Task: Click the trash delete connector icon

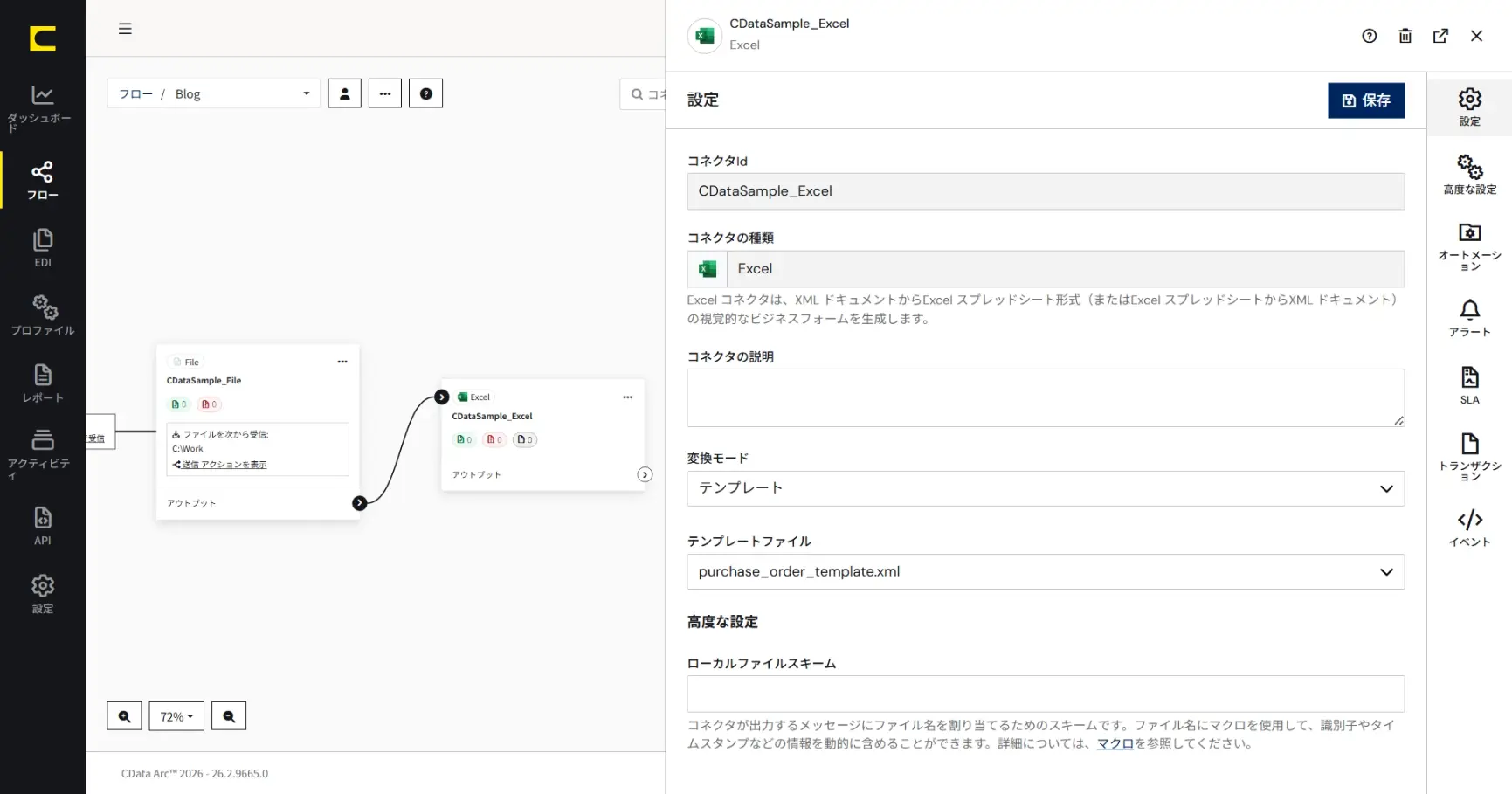Action: pyautogui.click(x=1405, y=36)
